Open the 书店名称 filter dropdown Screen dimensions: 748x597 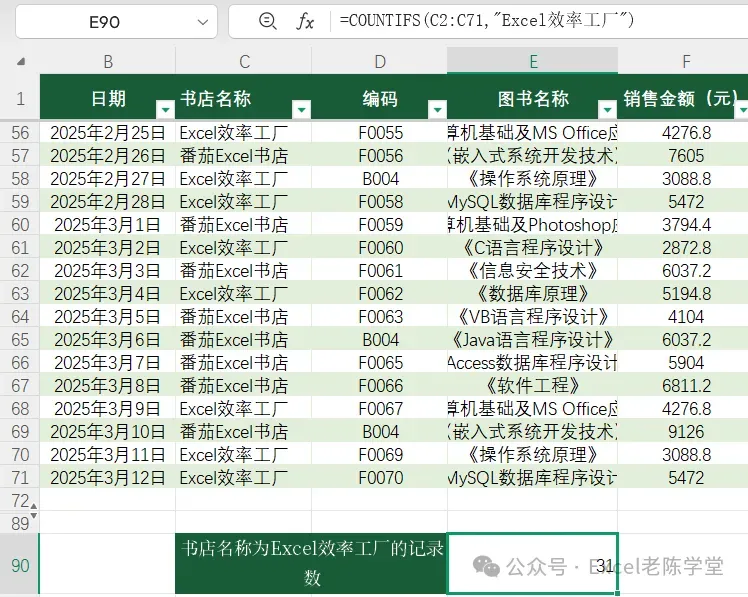tap(301, 110)
